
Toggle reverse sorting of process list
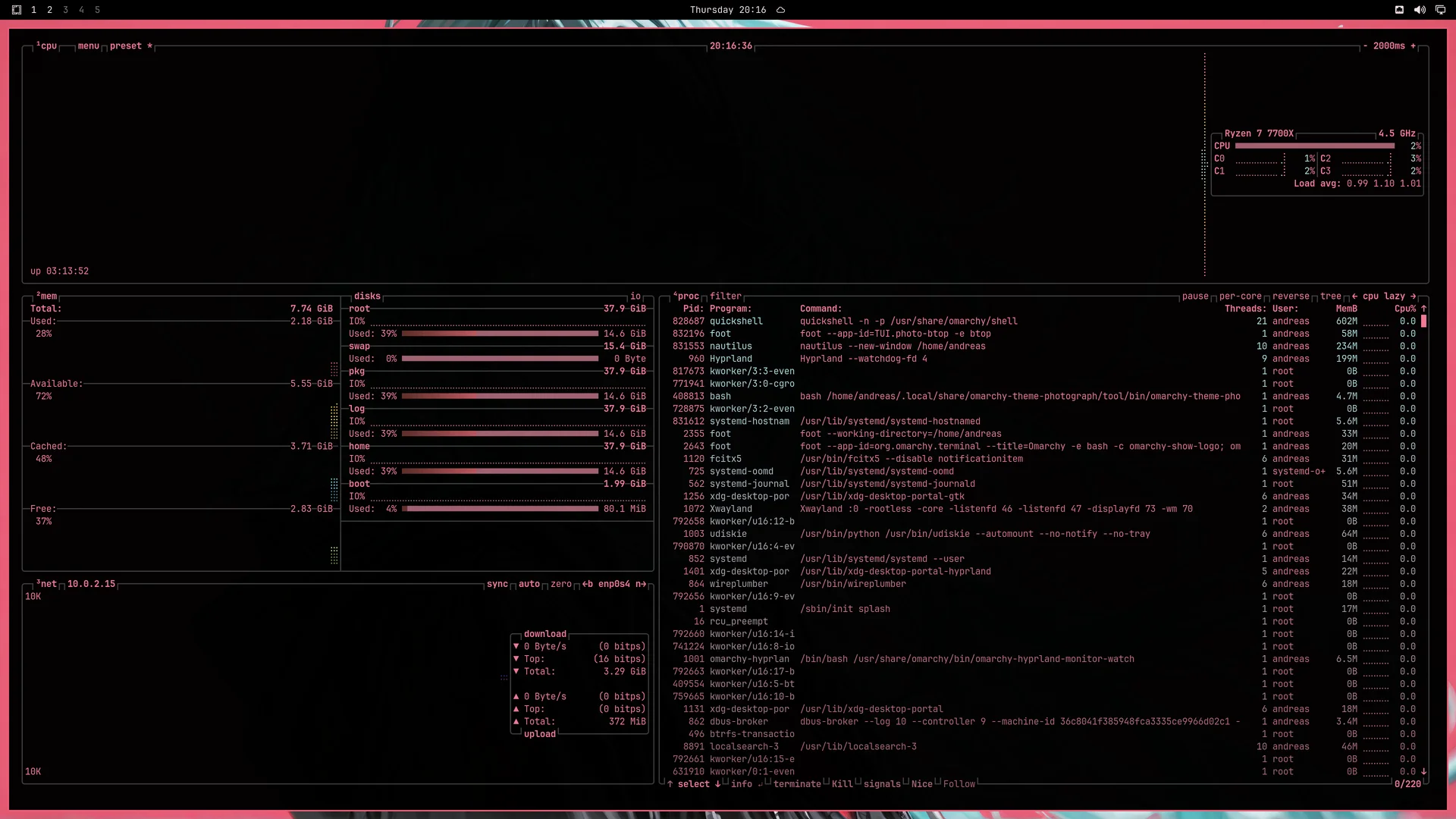tap(1291, 297)
